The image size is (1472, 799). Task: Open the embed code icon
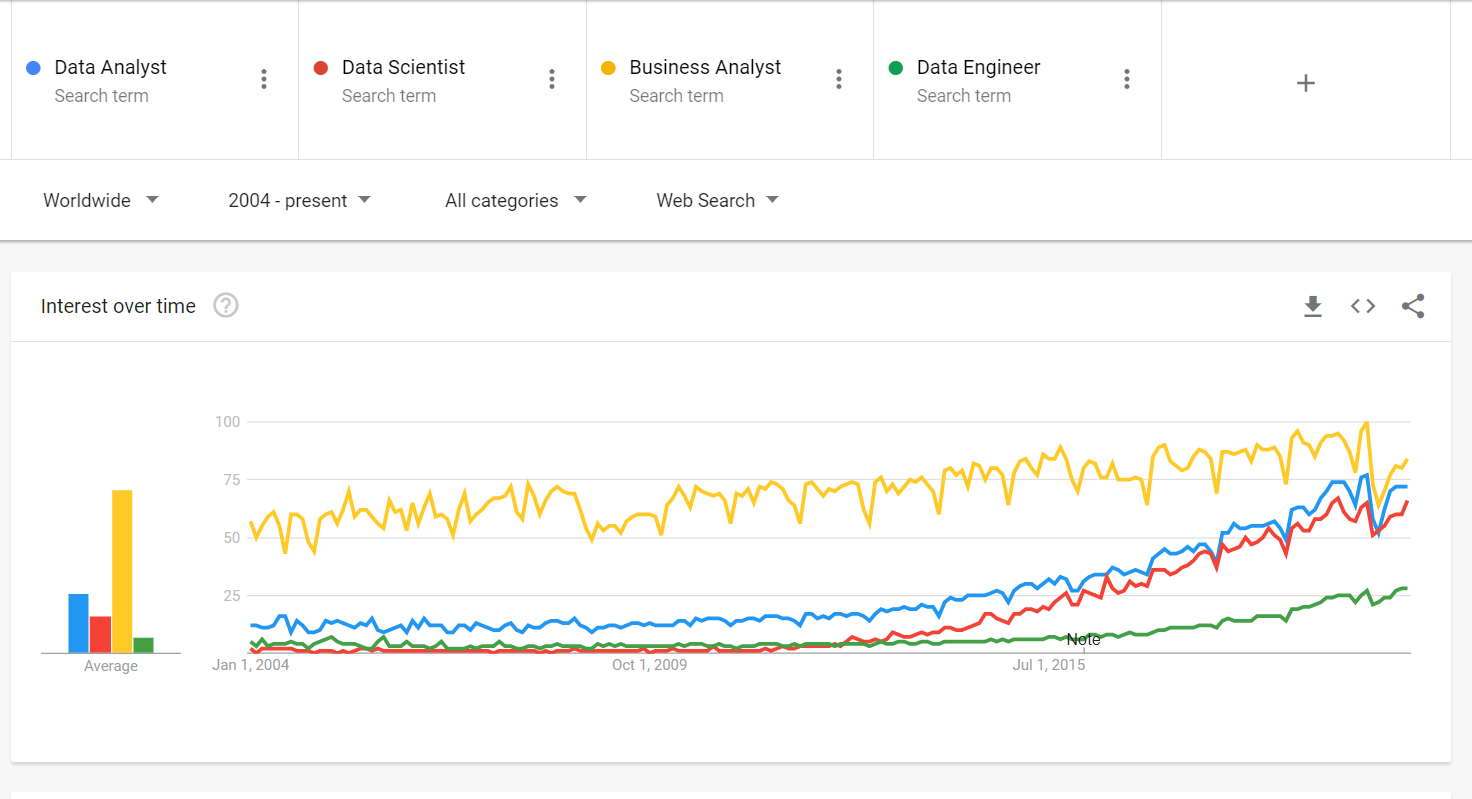click(x=1362, y=306)
